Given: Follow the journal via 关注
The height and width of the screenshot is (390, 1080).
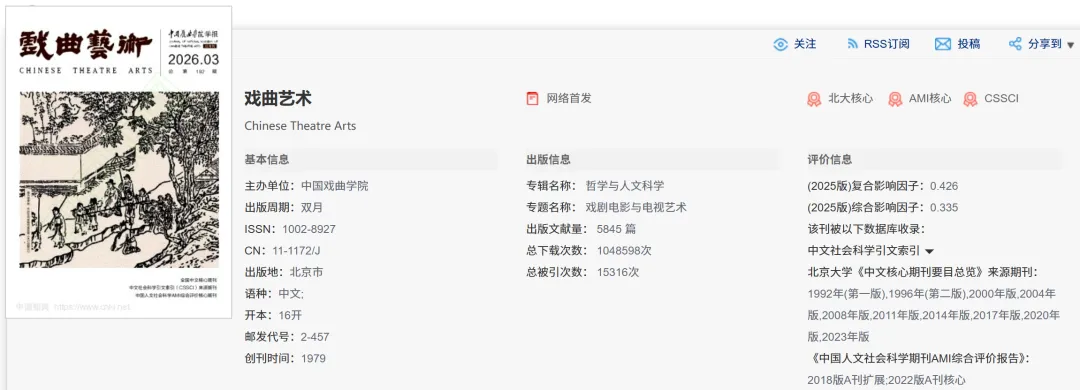Looking at the screenshot, I should coord(805,43).
